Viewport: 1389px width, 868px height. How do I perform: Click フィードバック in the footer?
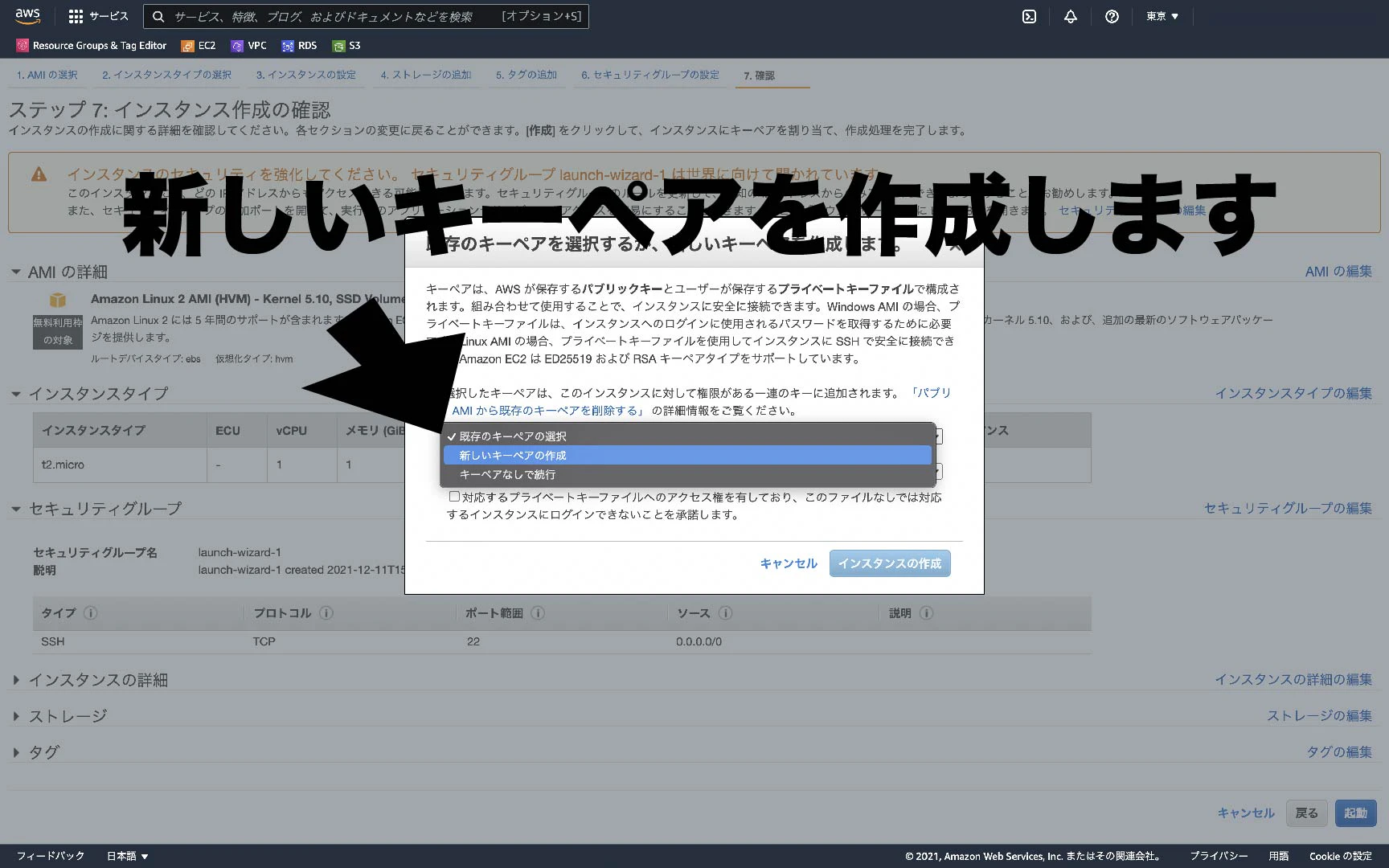[x=50, y=856]
